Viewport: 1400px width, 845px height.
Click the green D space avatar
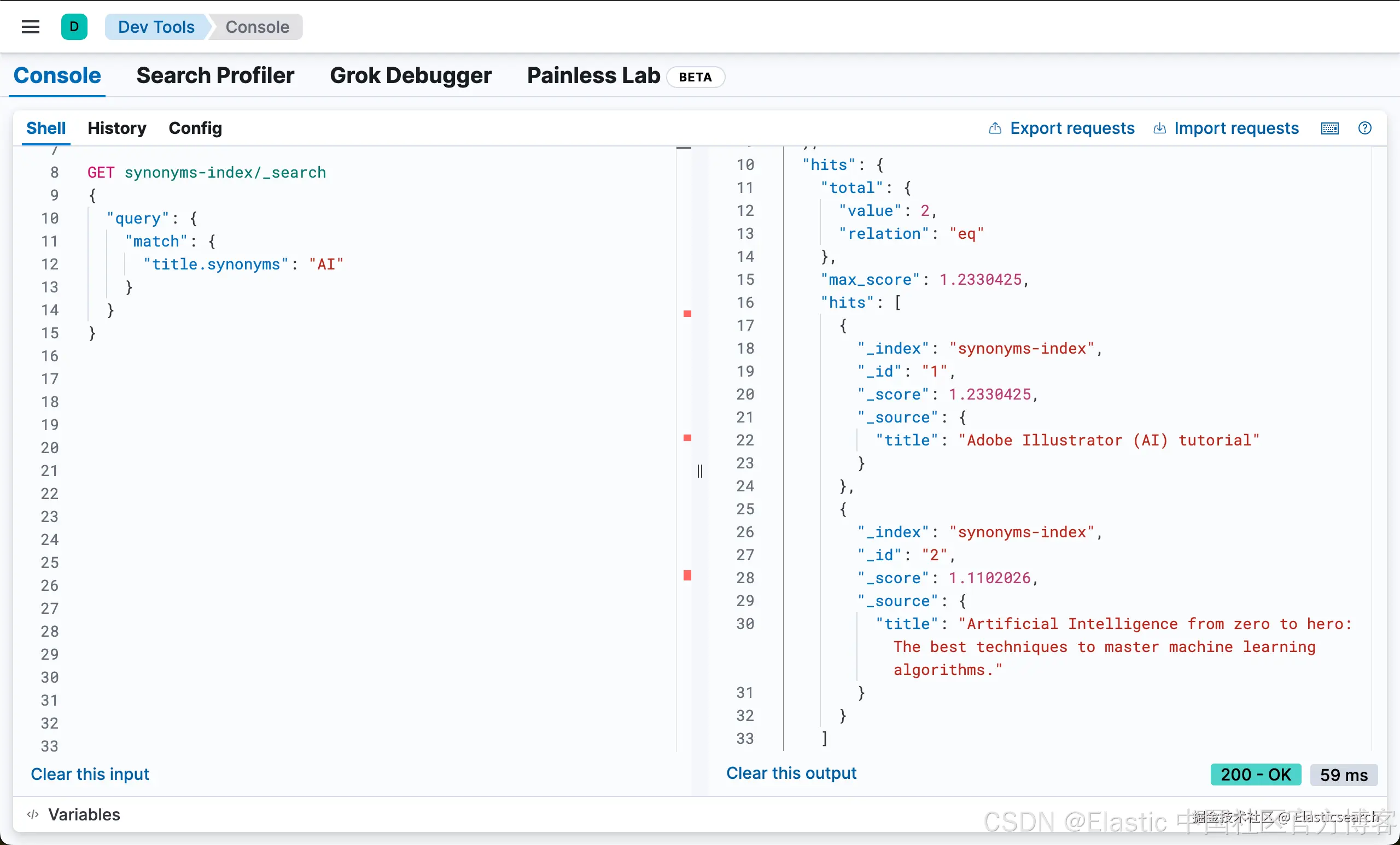pos(74,27)
